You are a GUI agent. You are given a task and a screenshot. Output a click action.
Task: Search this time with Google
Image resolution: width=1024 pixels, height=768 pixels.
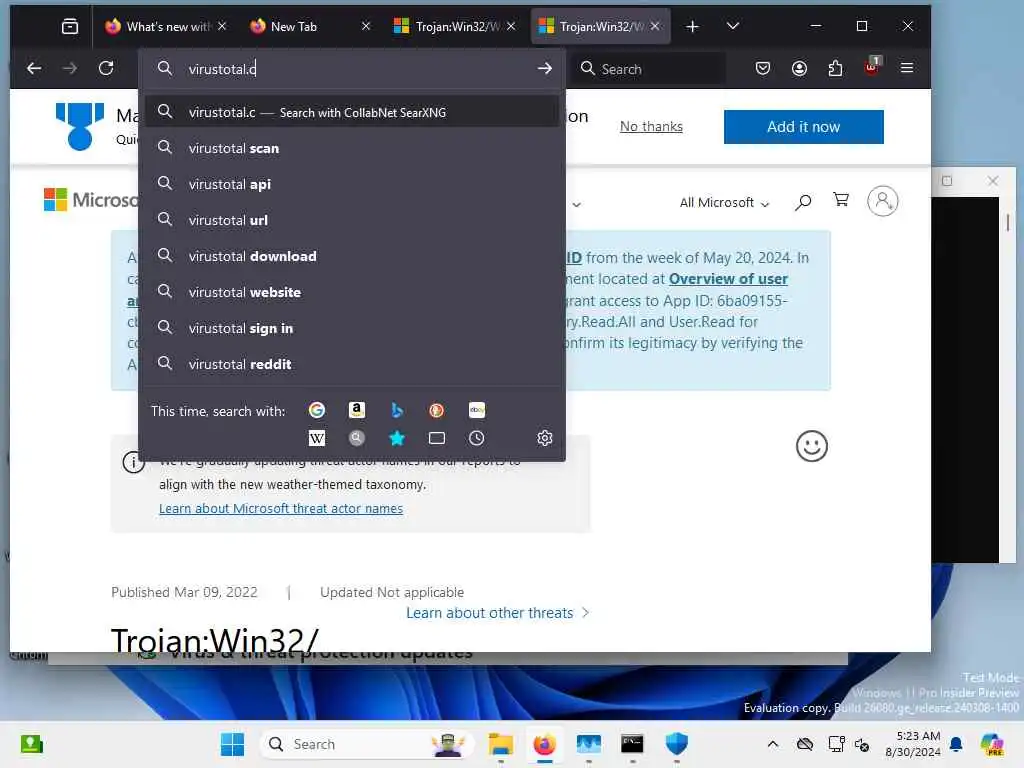pyautogui.click(x=317, y=410)
